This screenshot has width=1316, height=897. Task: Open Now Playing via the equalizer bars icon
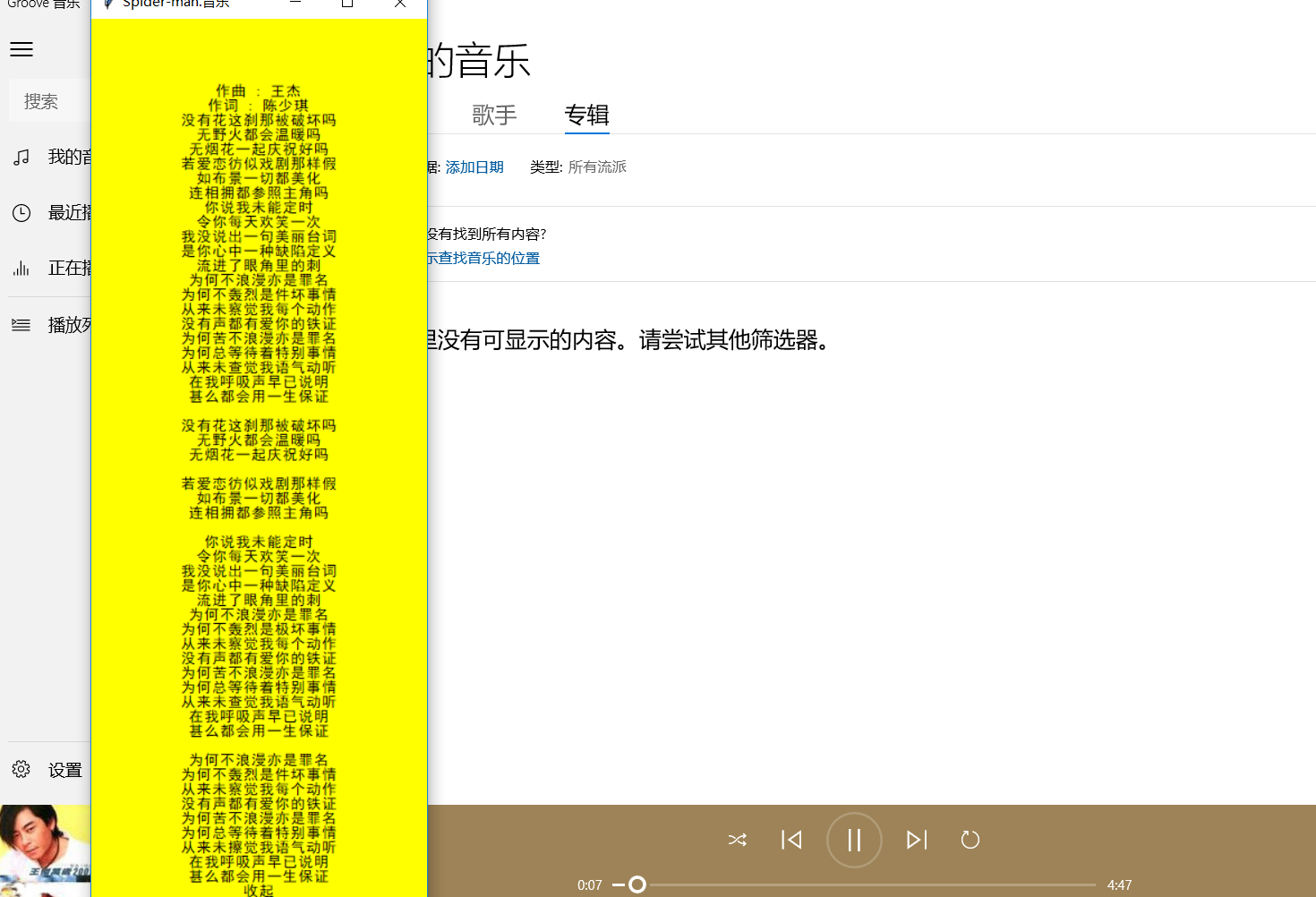[x=21, y=269]
